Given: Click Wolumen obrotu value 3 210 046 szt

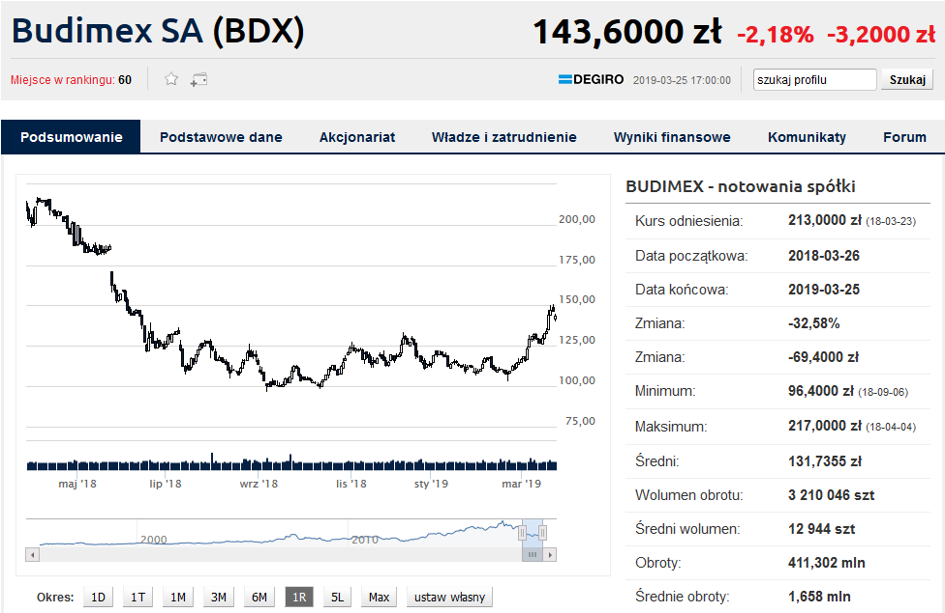Looking at the screenshot, I should [x=831, y=495].
